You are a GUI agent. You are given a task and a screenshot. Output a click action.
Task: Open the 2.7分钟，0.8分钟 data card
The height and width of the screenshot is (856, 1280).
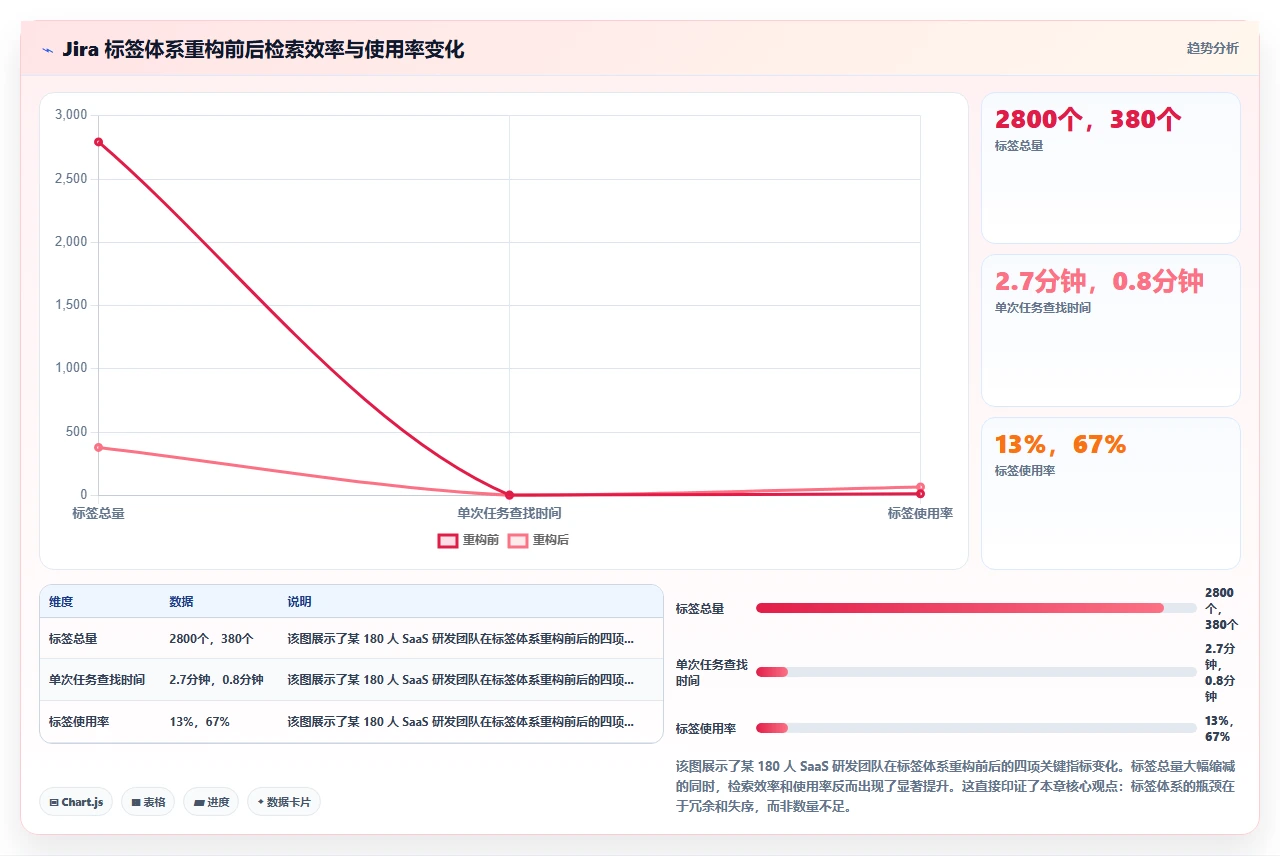[x=1110, y=330]
